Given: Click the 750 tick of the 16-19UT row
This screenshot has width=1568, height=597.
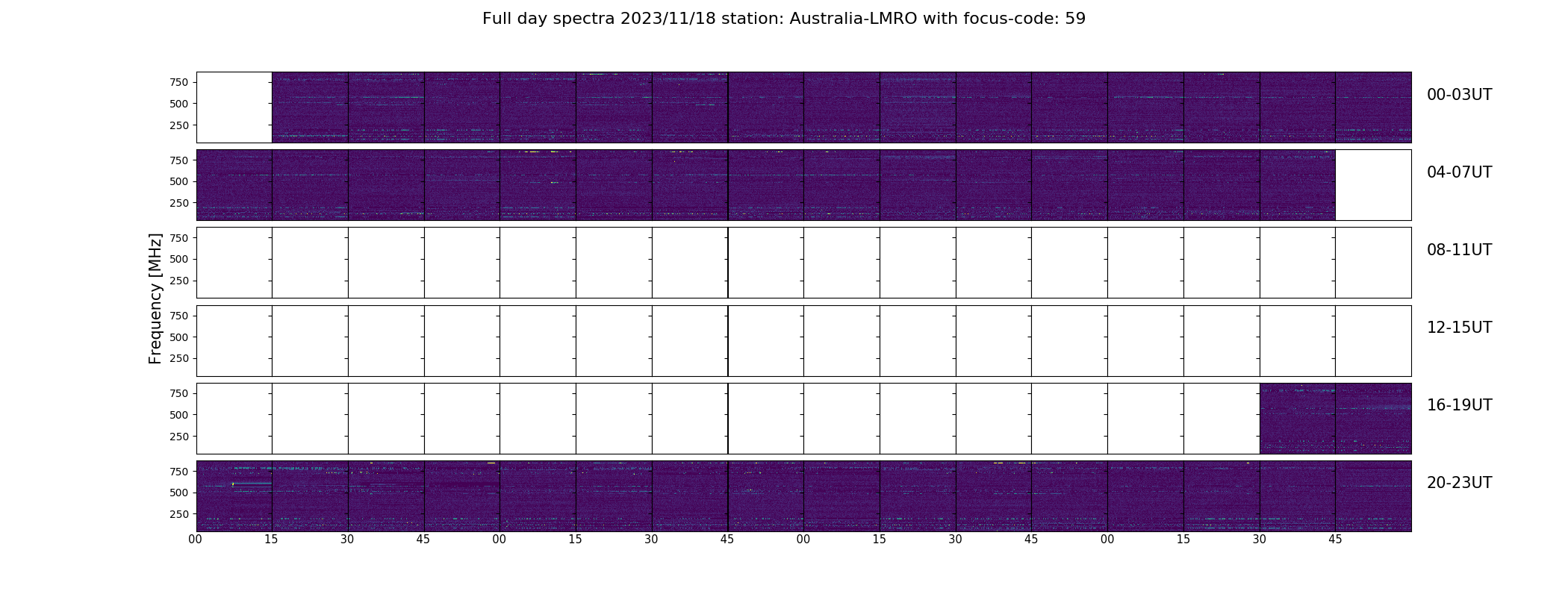Looking at the screenshot, I should tap(178, 393).
